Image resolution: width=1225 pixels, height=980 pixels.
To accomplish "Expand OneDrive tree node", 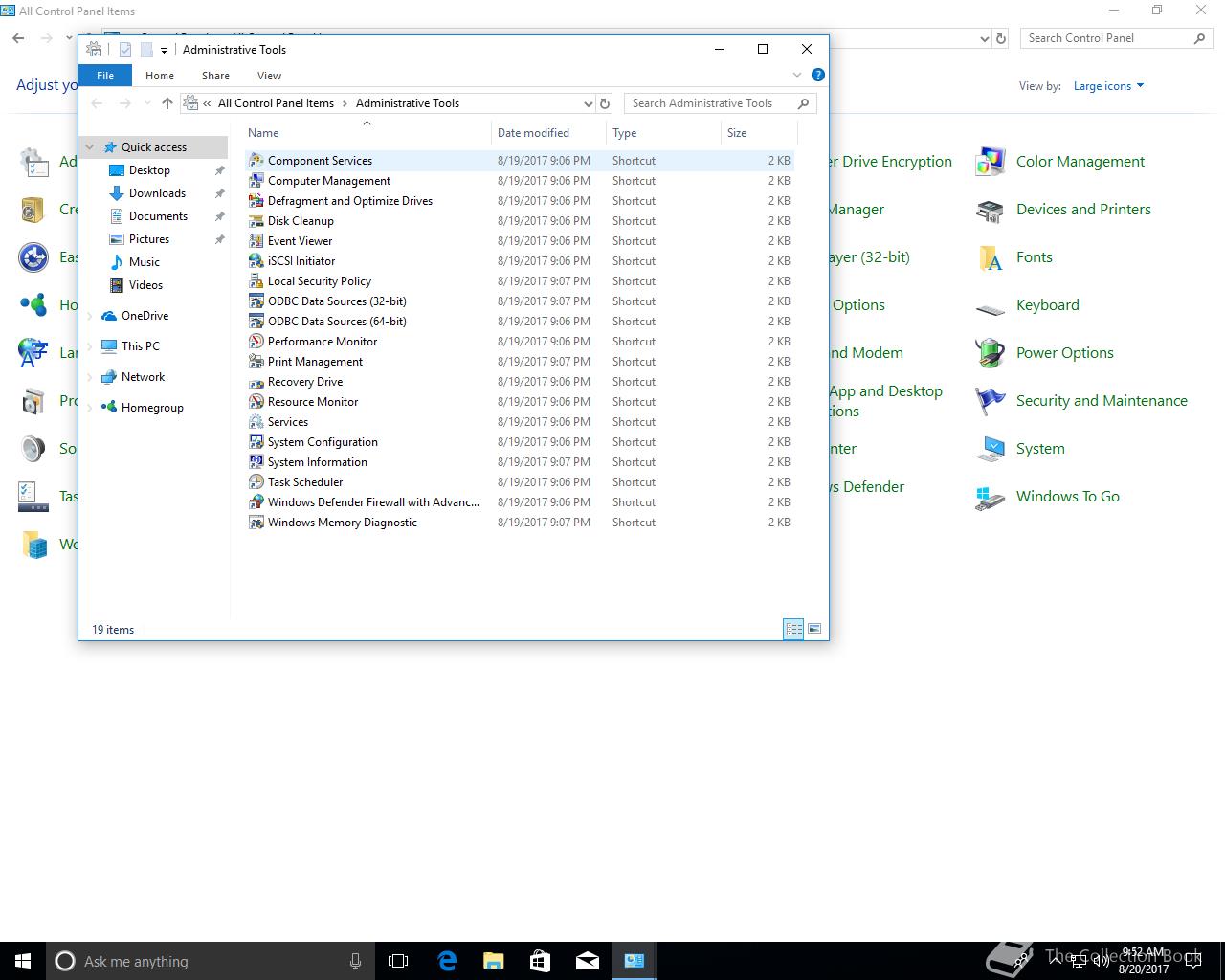I will tap(90, 316).
